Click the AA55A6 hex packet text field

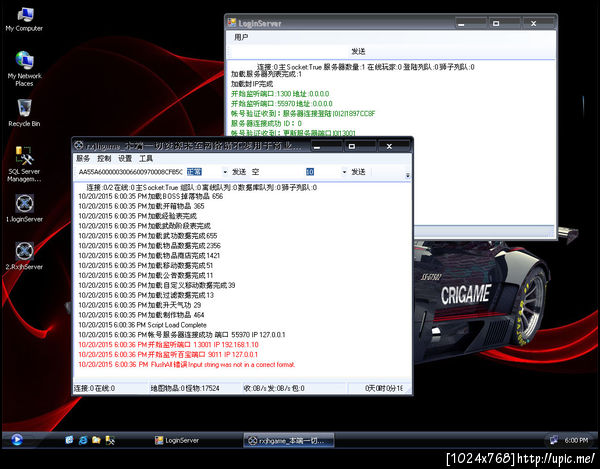(130, 172)
